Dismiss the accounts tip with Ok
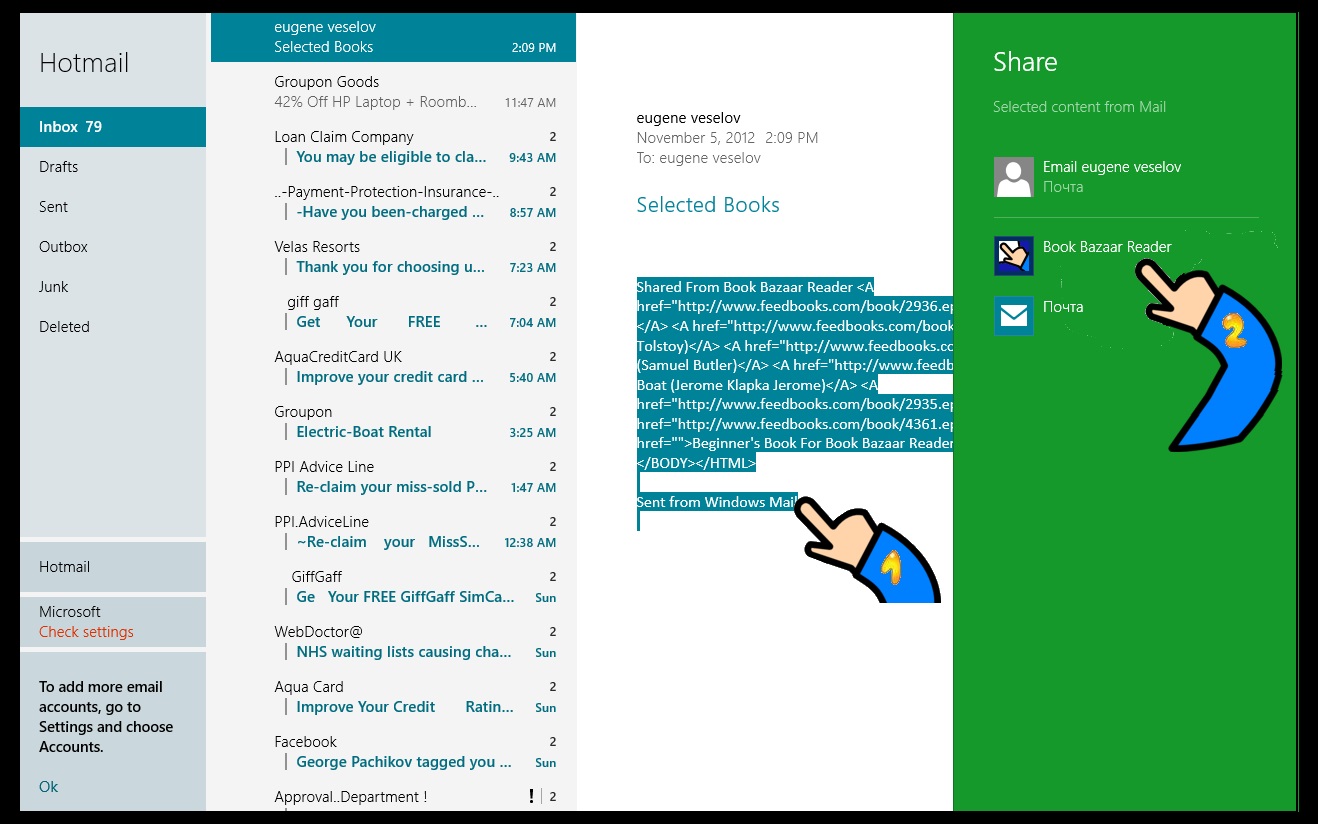This screenshot has height=824, width=1318. (x=48, y=787)
